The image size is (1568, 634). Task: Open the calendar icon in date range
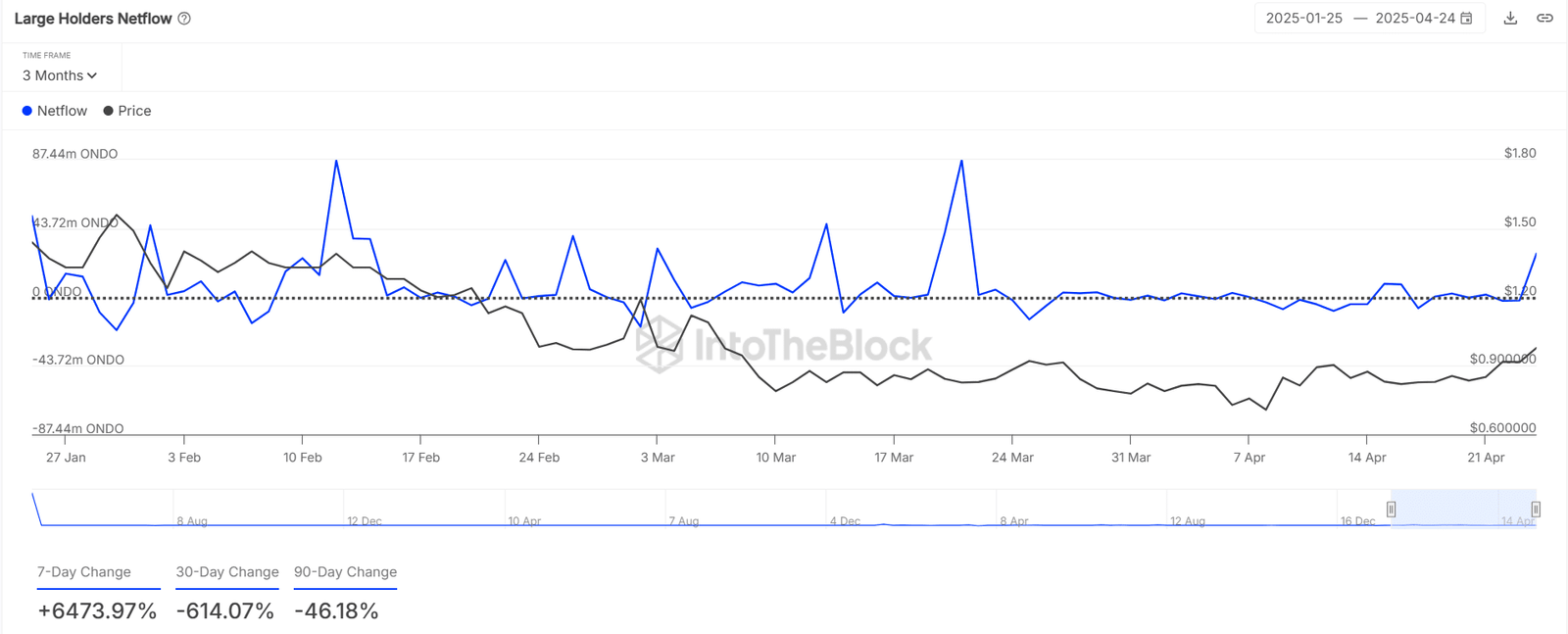[1467, 19]
